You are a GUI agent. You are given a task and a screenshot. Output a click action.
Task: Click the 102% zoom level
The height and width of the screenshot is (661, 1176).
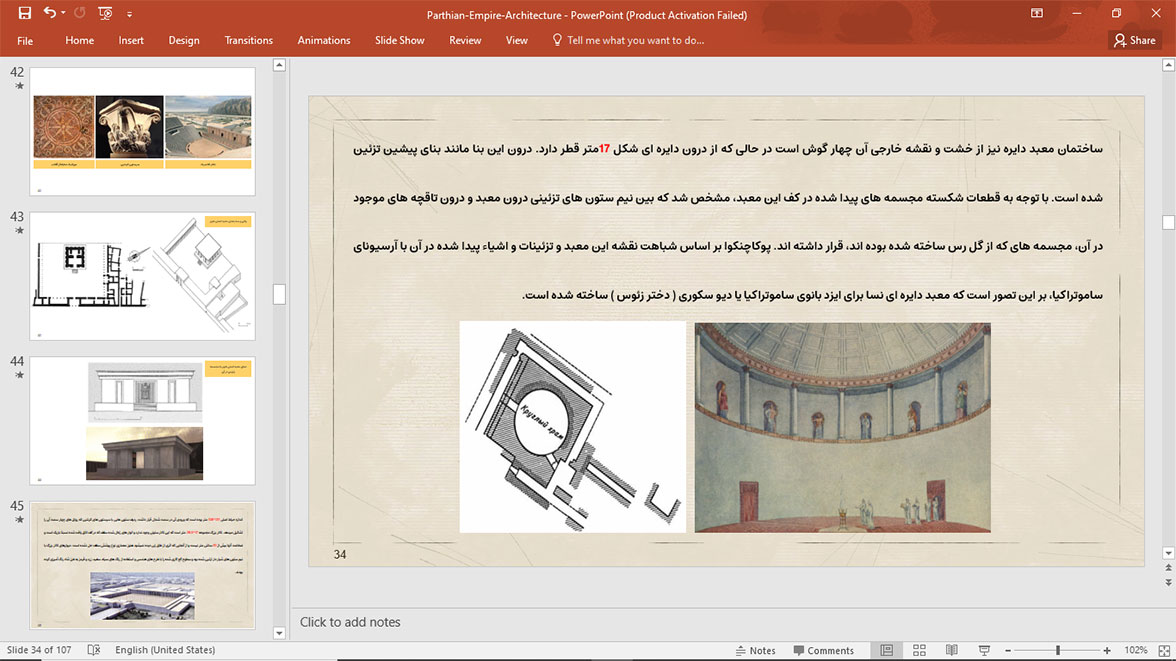1136,650
